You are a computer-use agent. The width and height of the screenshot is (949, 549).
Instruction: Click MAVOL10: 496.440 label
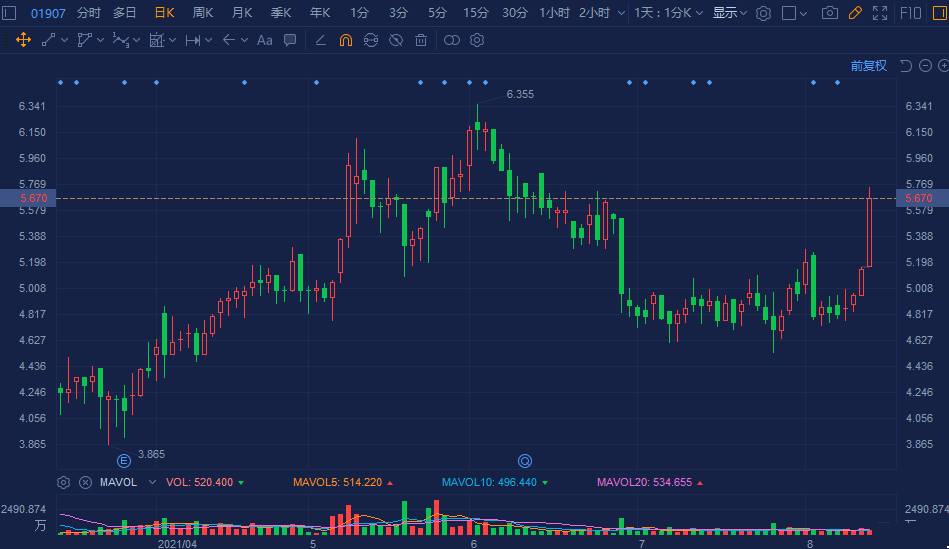[489, 482]
